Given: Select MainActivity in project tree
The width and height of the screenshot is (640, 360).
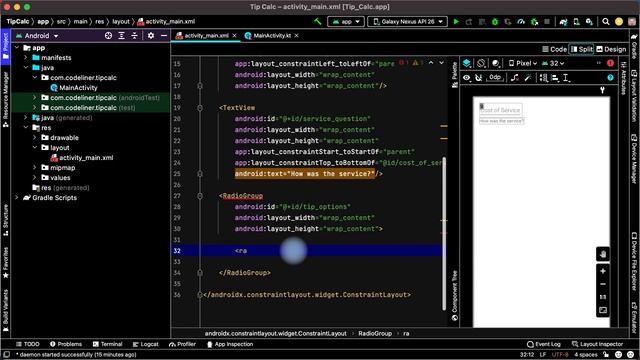Looking at the screenshot, I should pyautogui.click(x=74, y=88).
